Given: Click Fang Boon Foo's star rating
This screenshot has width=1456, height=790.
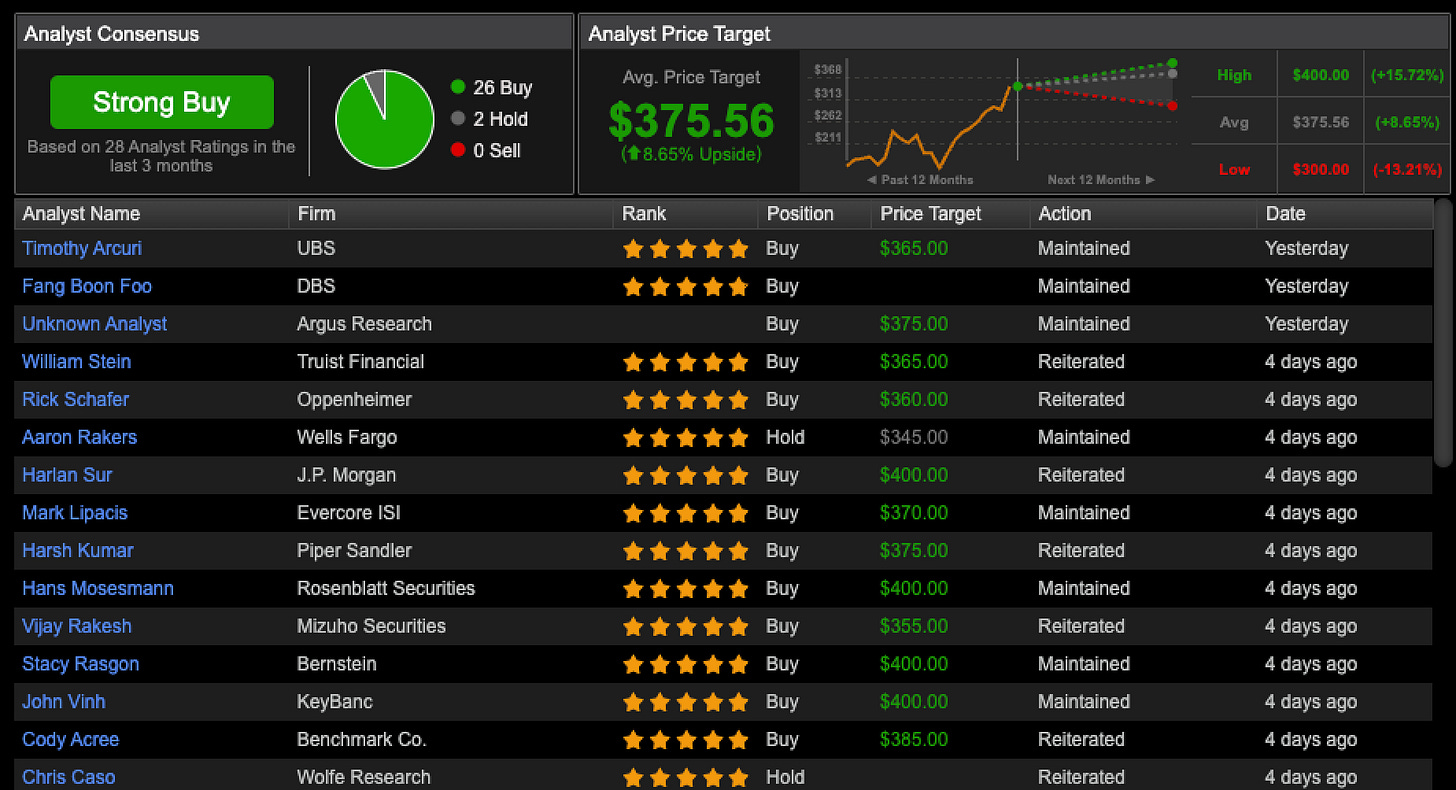Looking at the screenshot, I should (685, 286).
